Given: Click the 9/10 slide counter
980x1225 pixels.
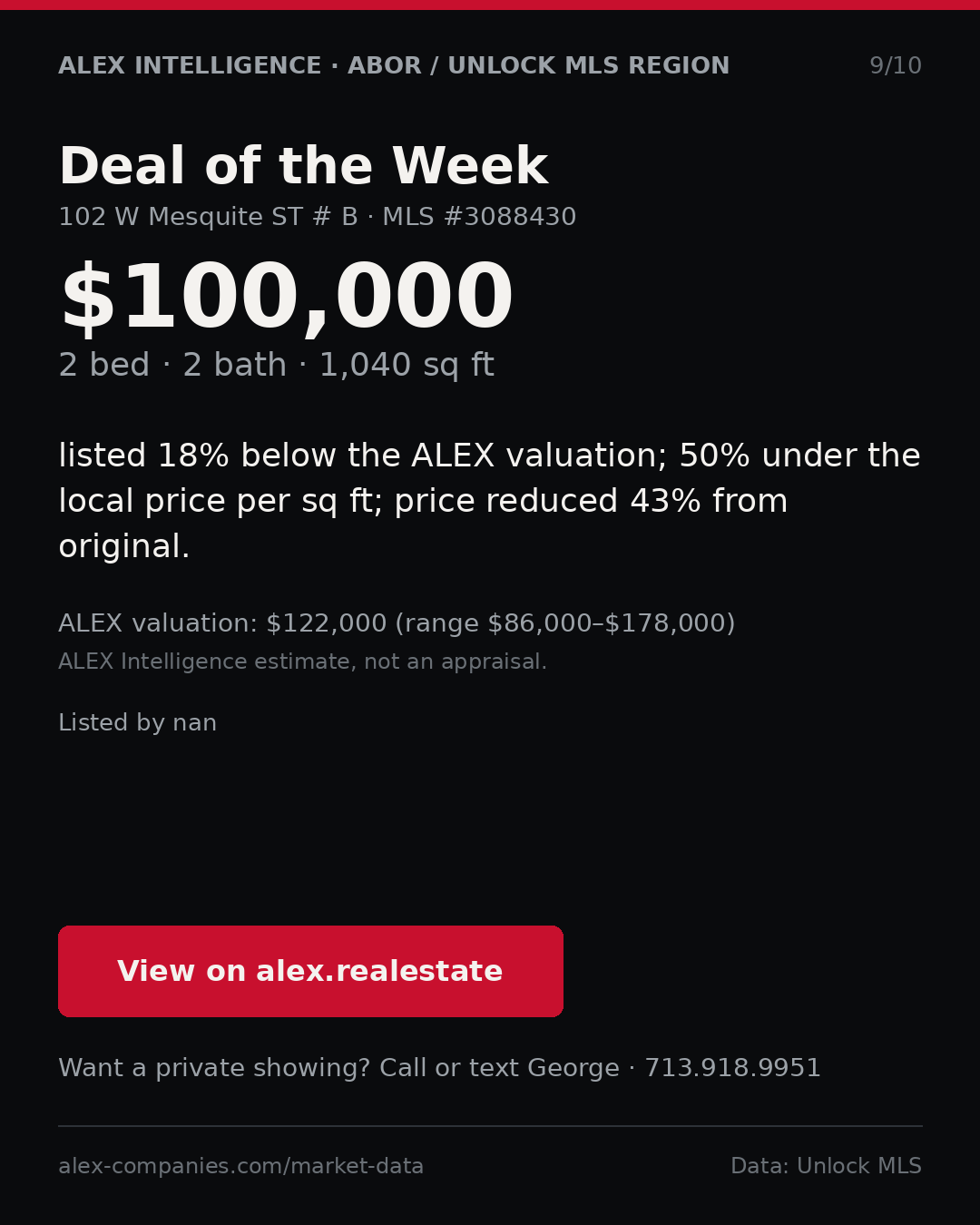Looking at the screenshot, I should (x=895, y=66).
